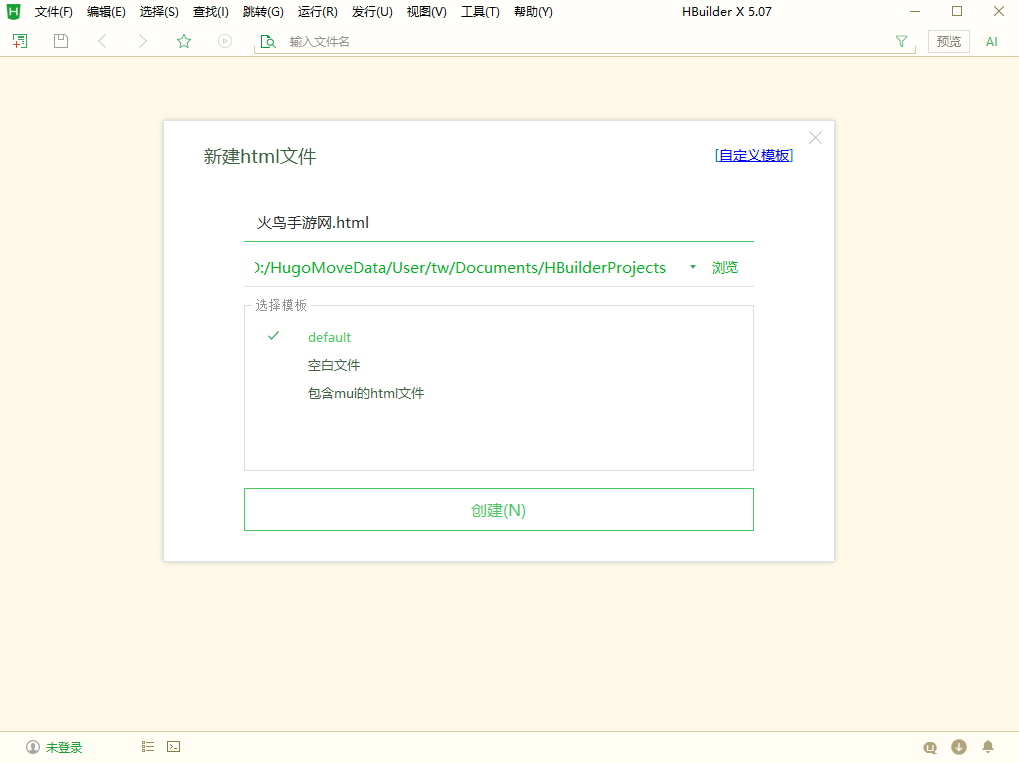
Task: Select the default template
Action: (x=329, y=337)
